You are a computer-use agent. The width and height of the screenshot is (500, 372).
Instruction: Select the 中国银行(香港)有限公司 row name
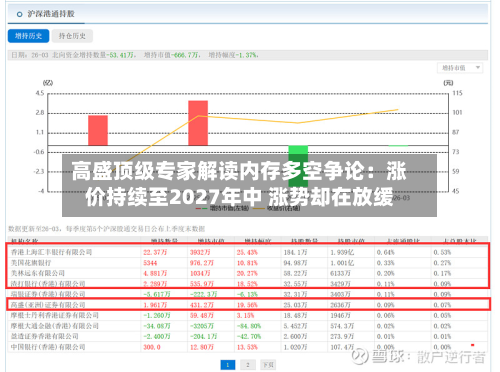(48, 347)
